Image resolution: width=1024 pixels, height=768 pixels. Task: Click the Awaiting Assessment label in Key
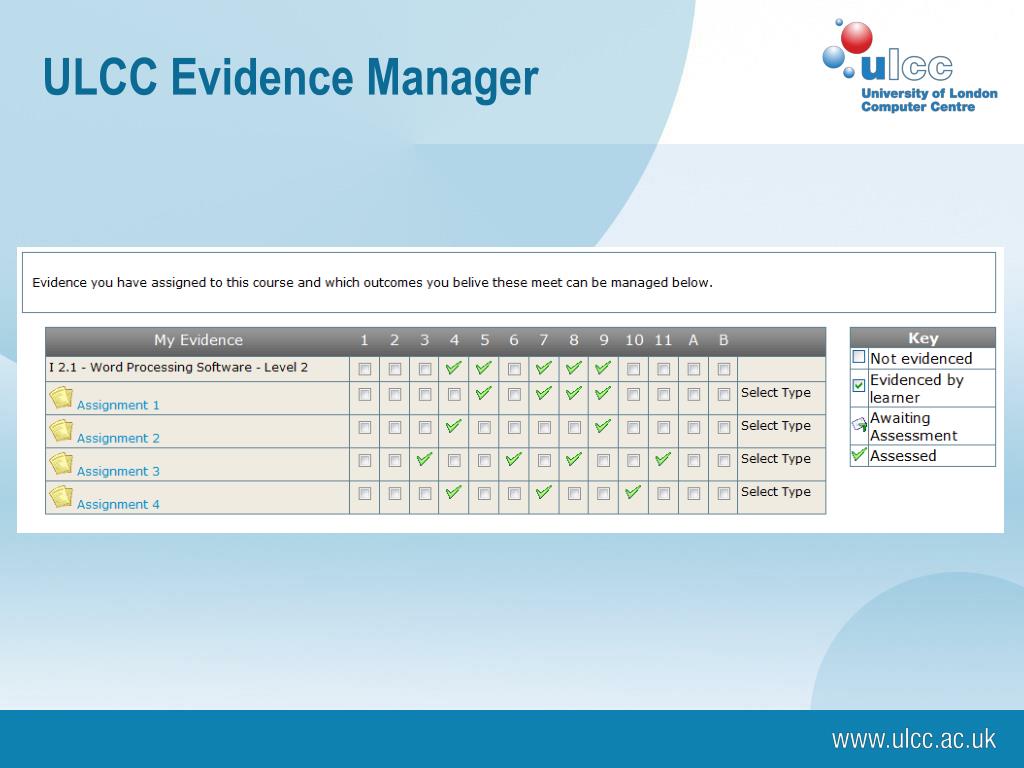pyautogui.click(x=913, y=426)
